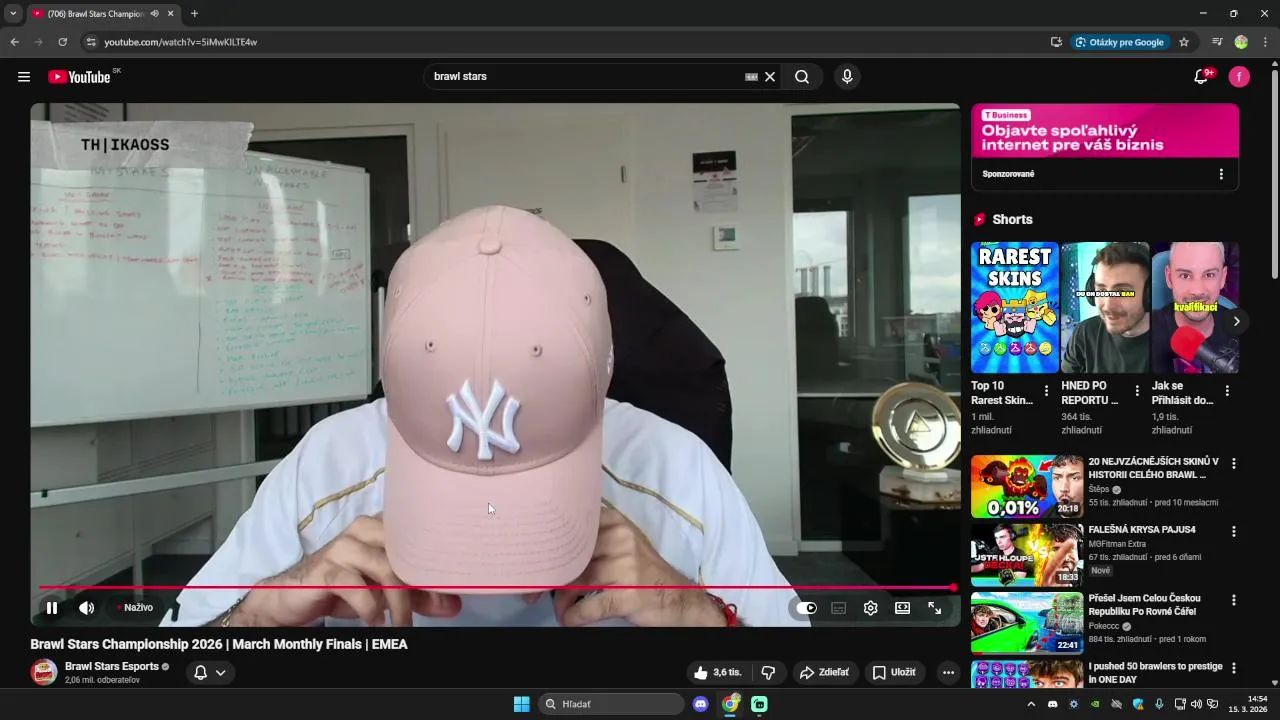Toggle subtitles in the player
Viewport: 1280px width, 720px height.
(x=839, y=608)
